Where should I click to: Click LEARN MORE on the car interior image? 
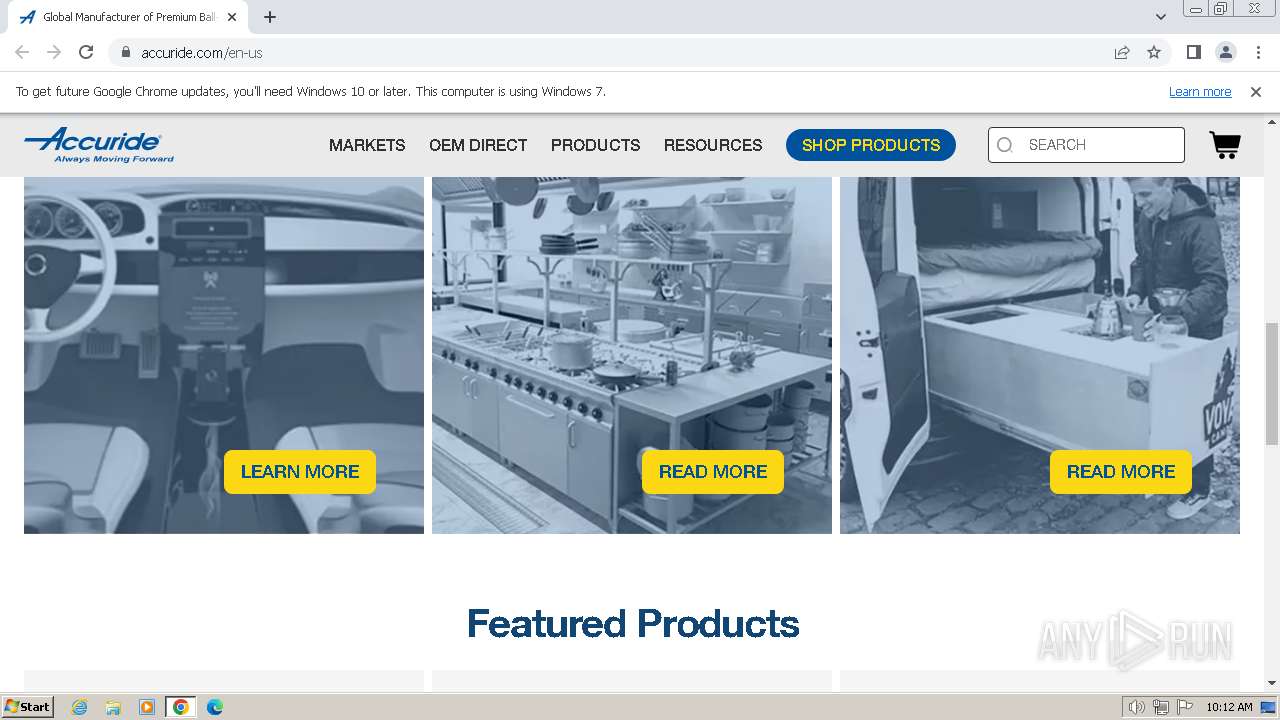pyautogui.click(x=300, y=472)
